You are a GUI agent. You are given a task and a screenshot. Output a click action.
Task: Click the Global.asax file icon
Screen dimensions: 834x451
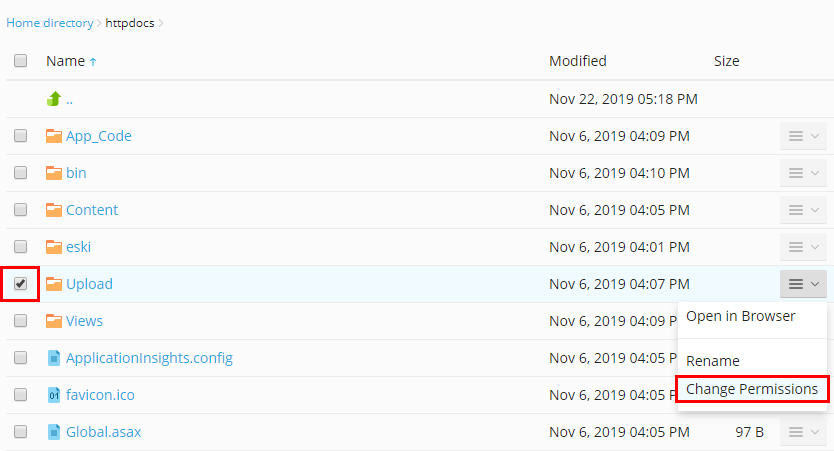54,432
